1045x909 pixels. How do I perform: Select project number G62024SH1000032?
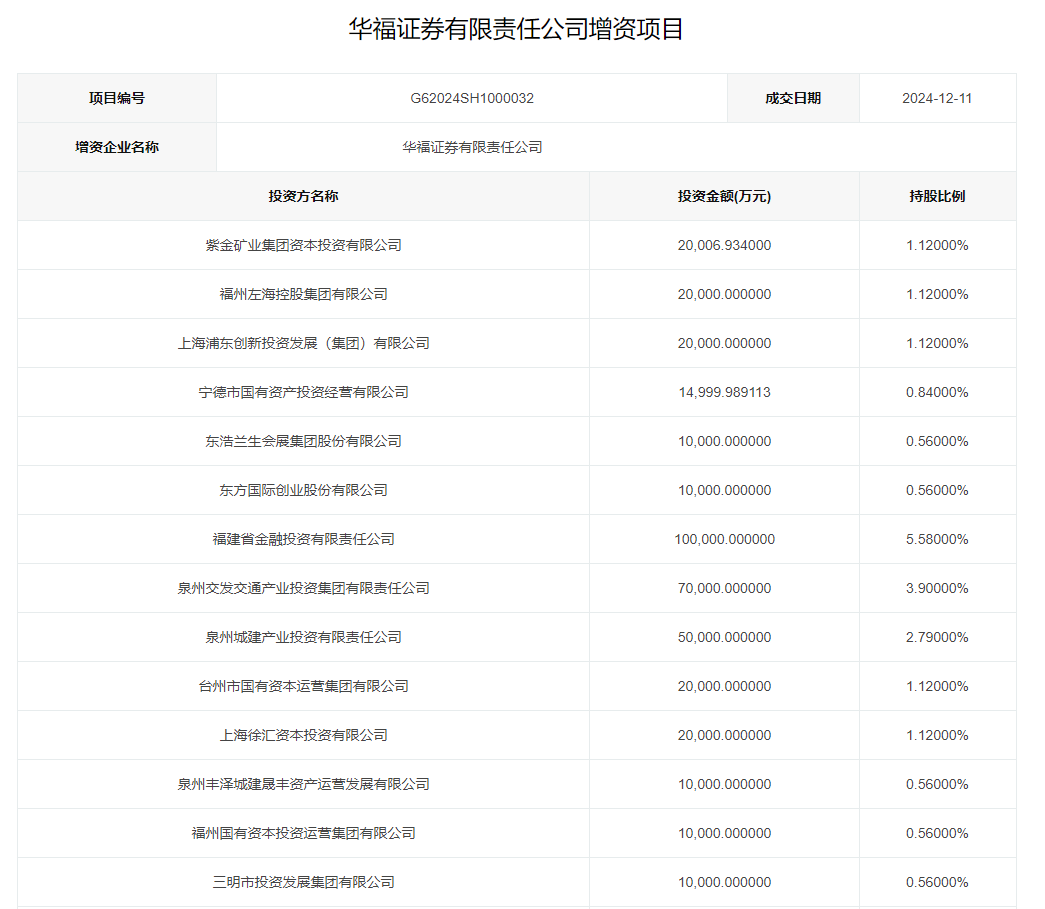pyautogui.click(x=472, y=98)
